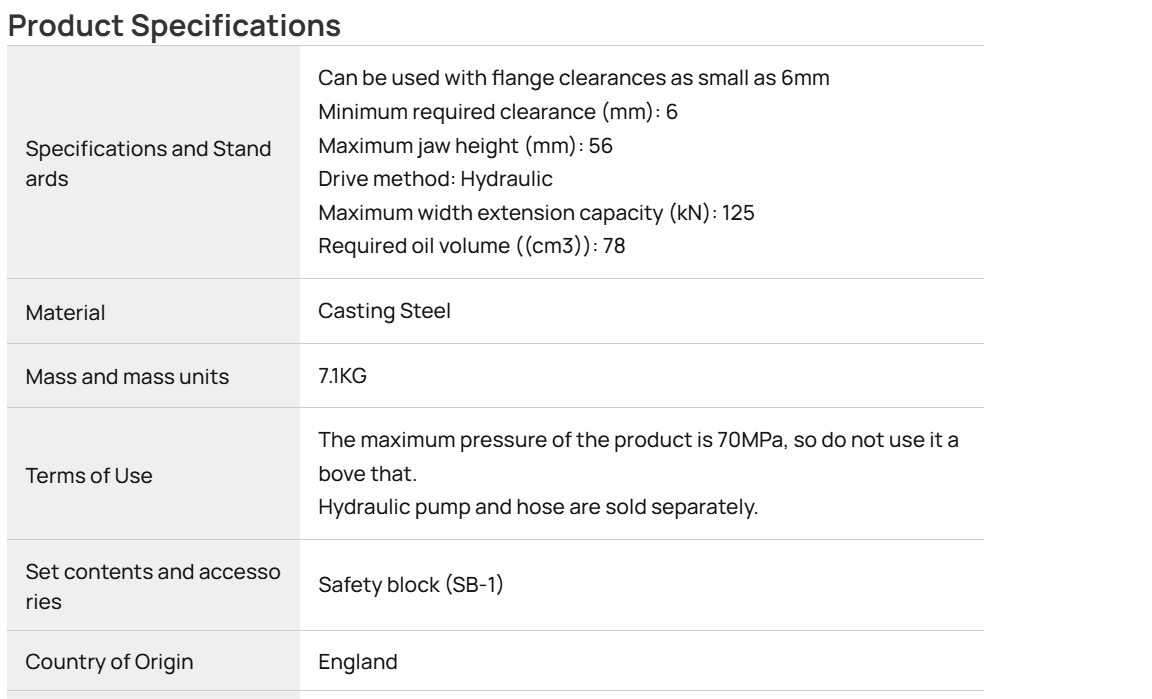Click the Minimum required clearance line
This screenshot has width=1152, height=699.
(497, 112)
